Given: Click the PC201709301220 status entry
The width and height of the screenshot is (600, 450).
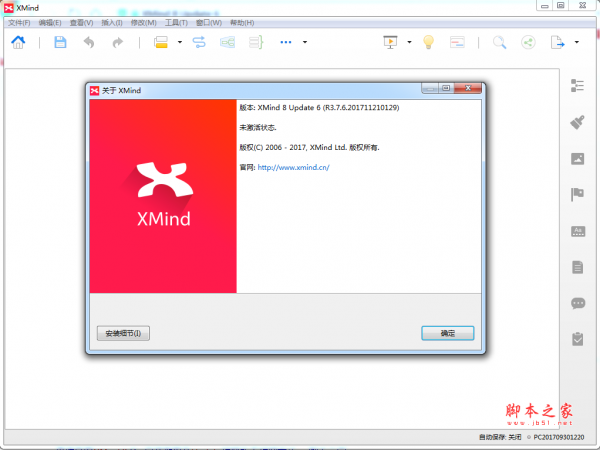Looking at the screenshot, I should click(559, 437).
